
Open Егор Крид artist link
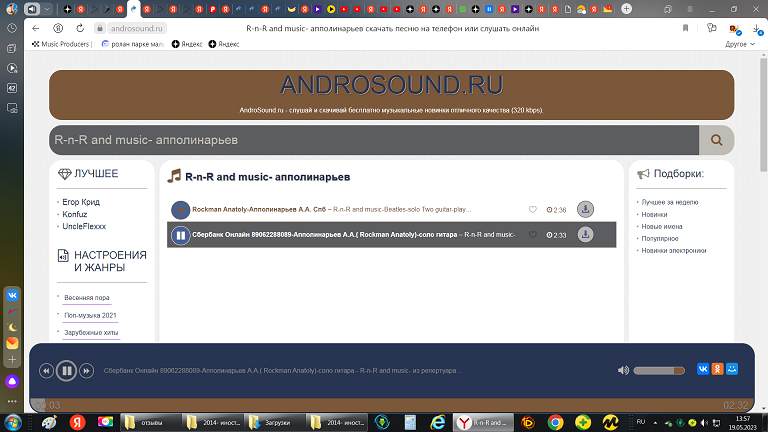point(81,202)
